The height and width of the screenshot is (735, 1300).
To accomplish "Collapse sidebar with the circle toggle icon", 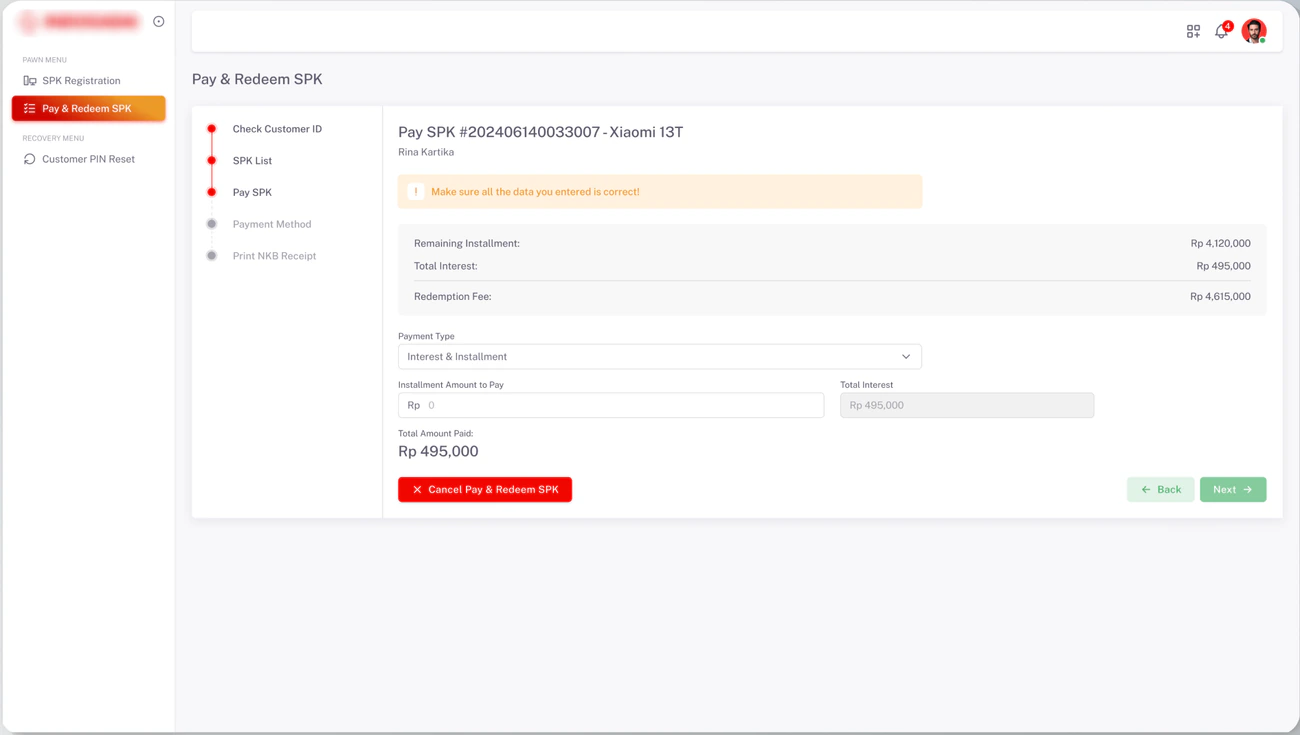I will [x=159, y=21].
